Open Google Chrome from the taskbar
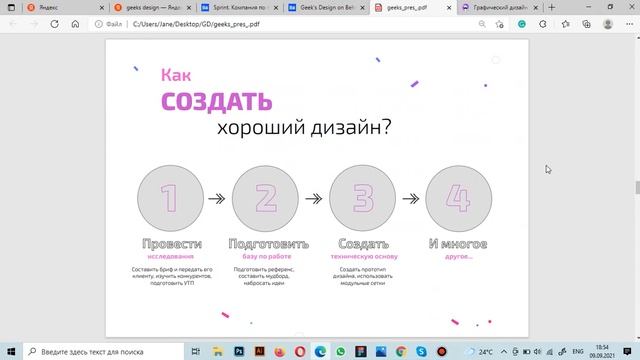 click(401, 351)
